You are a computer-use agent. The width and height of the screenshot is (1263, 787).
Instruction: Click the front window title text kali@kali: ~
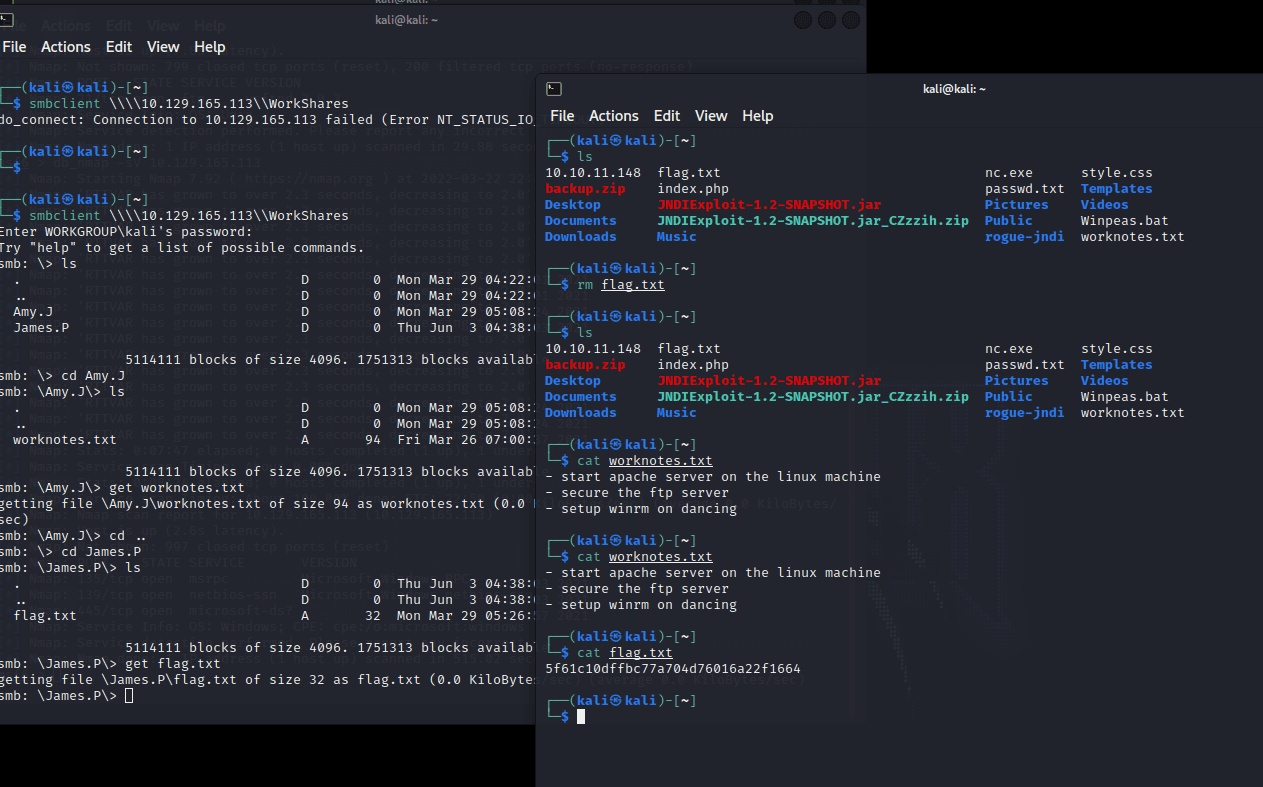954,89
